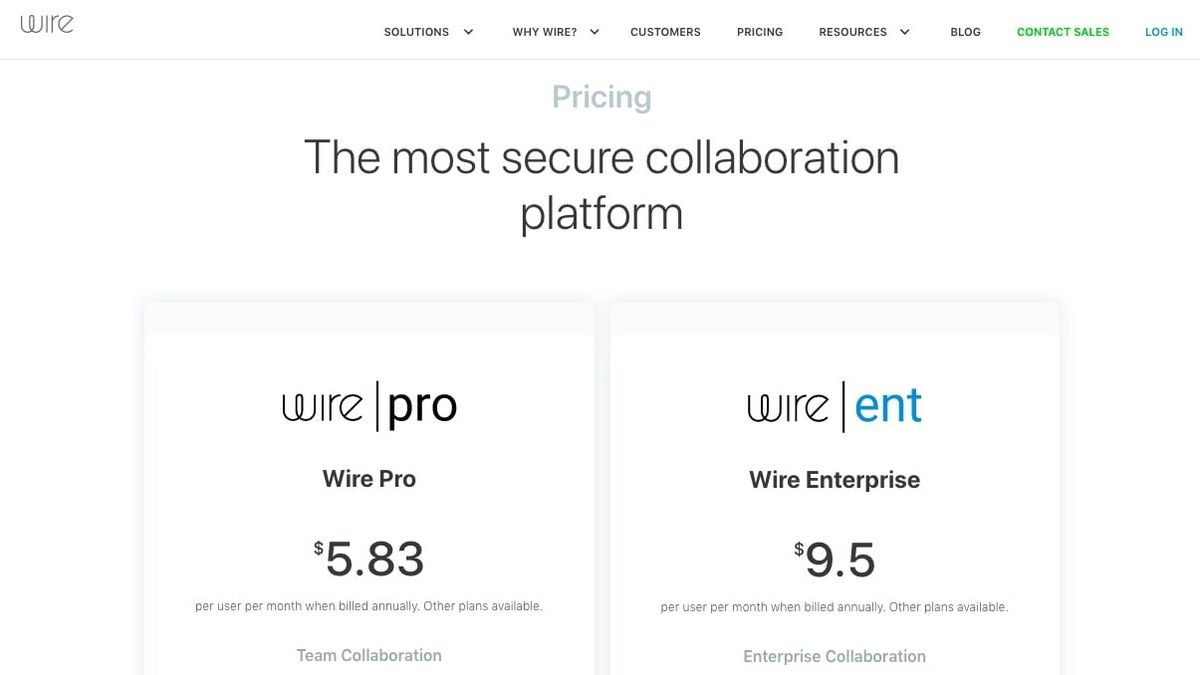Click the Enterprise Collaboration label

pyautogui.click(x=834, y=656)
